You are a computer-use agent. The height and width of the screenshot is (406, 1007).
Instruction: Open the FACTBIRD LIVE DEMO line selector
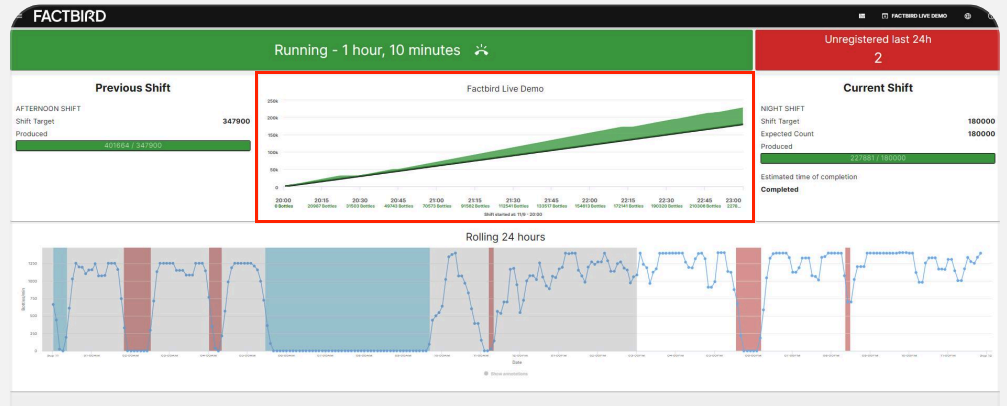[x=915, y=16]
